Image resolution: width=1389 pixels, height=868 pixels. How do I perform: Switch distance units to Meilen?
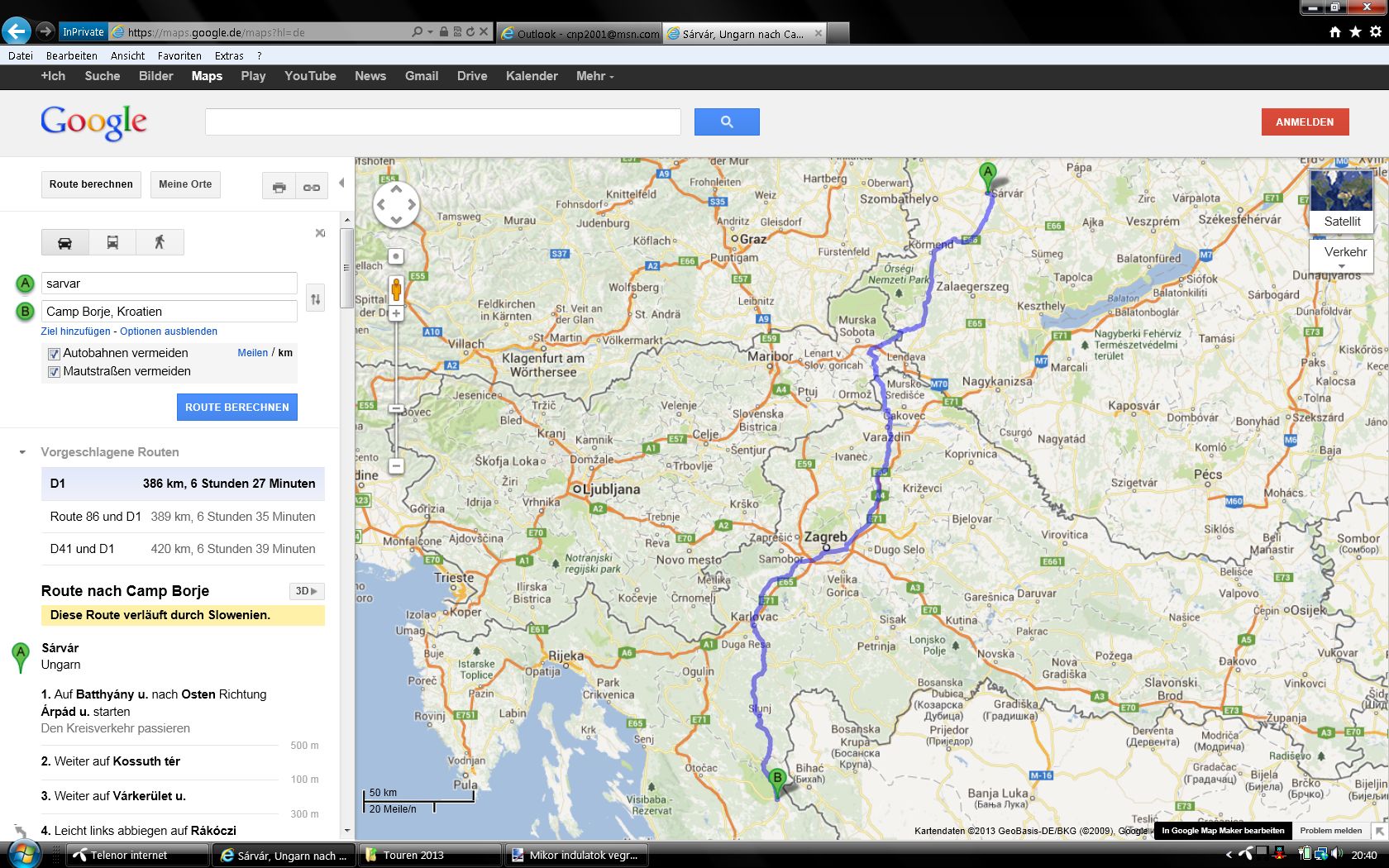point(252,353)
